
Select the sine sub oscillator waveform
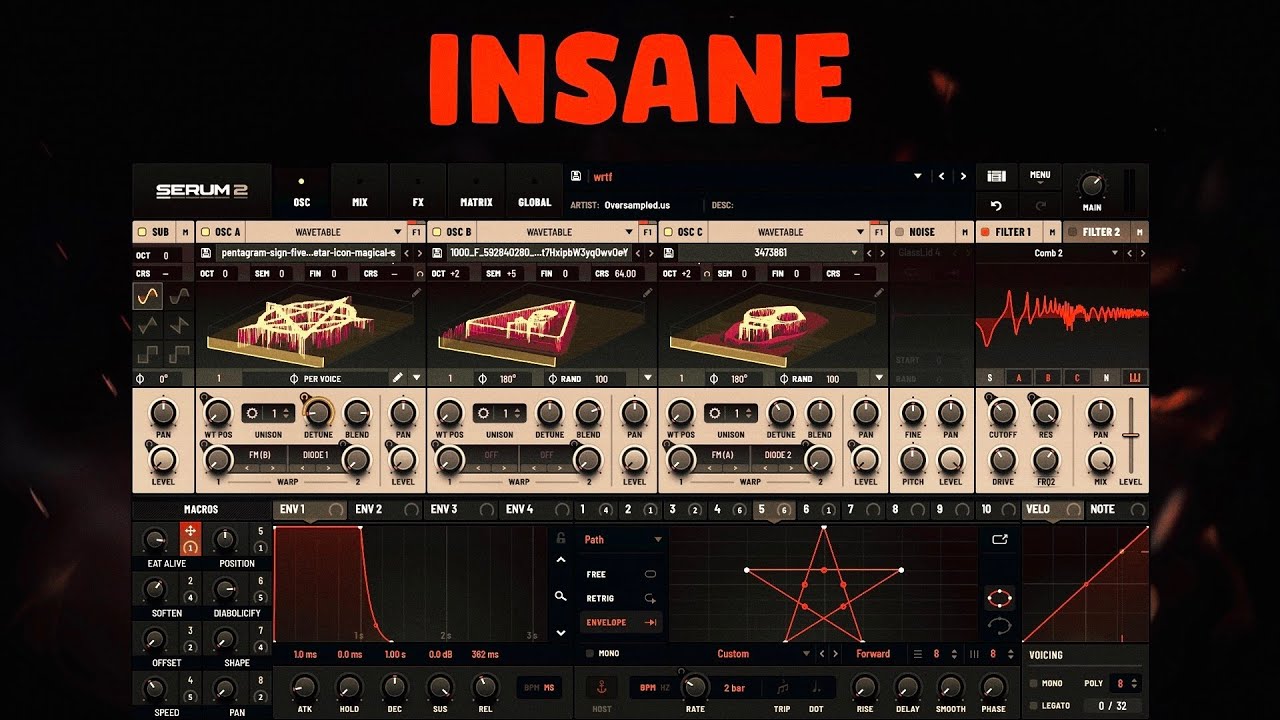(x=148, y=296)
